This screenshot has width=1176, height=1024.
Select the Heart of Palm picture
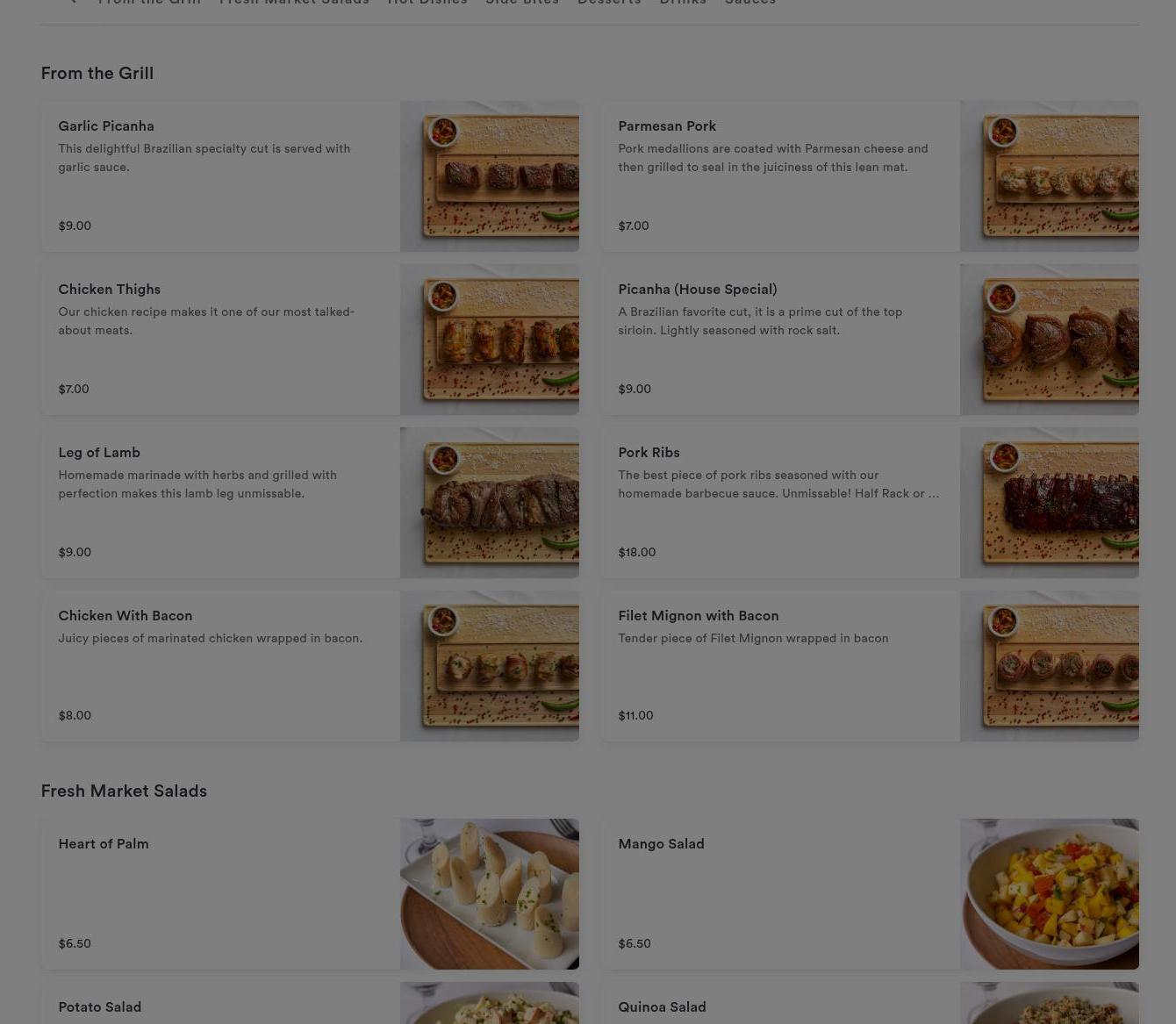point(490,894)
